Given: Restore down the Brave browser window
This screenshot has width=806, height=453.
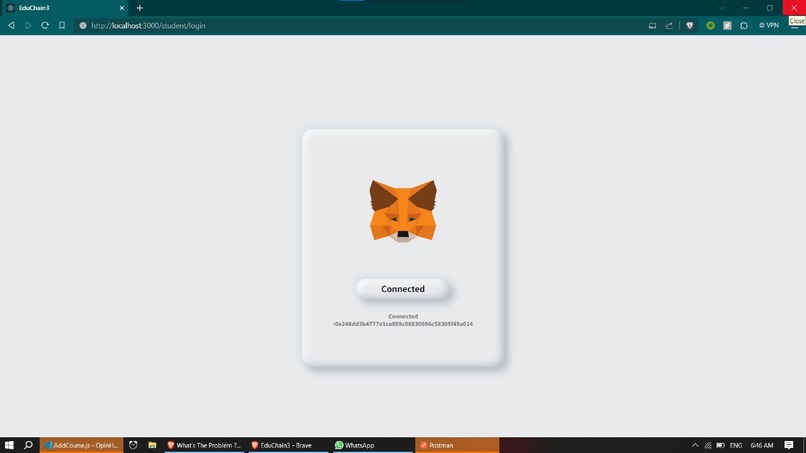Looking at the screenshot, I should click(x=770, y=8).
